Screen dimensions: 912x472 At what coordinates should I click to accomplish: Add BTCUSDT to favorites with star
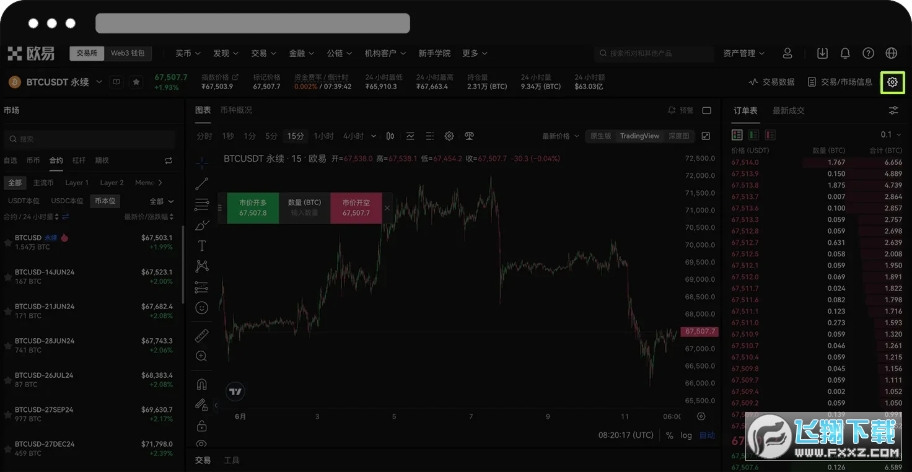(136, 82)
